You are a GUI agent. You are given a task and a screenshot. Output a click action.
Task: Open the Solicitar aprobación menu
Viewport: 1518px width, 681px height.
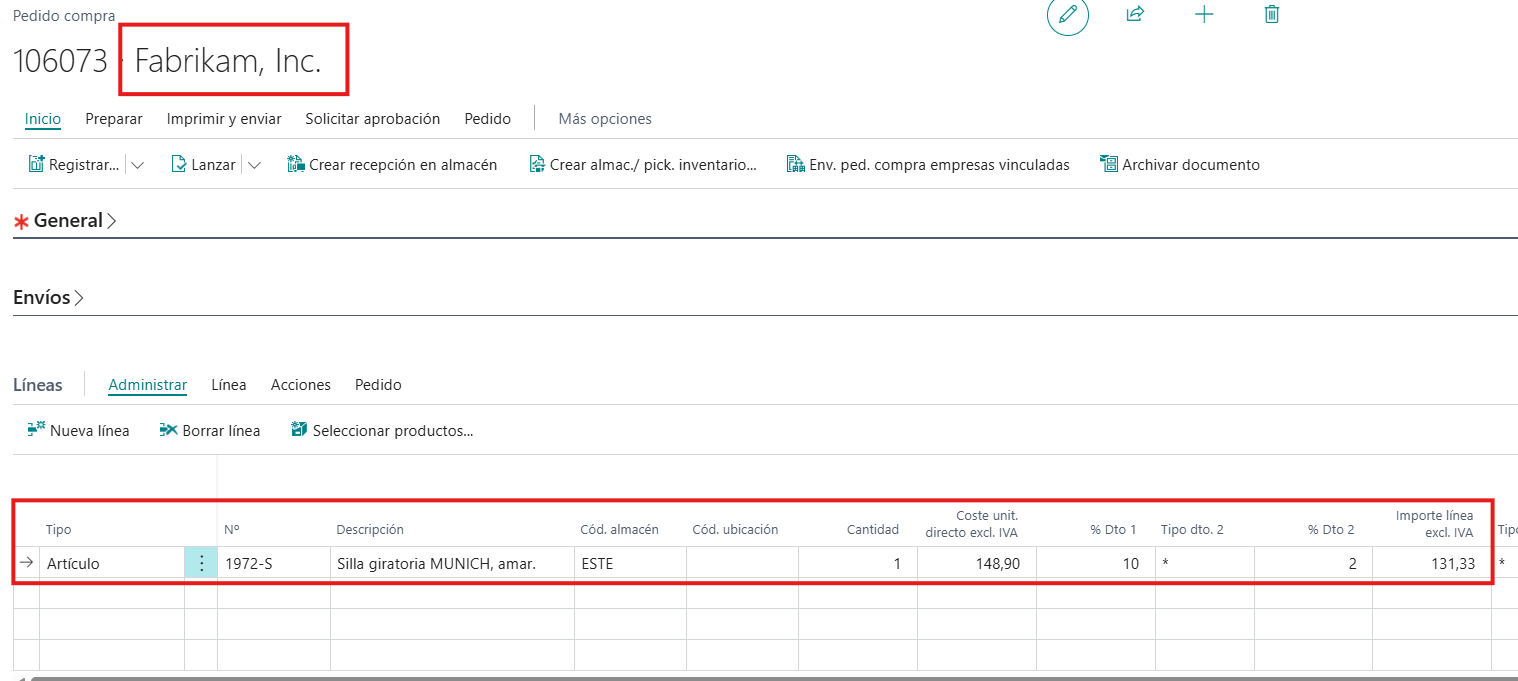(x=373, y=119)
